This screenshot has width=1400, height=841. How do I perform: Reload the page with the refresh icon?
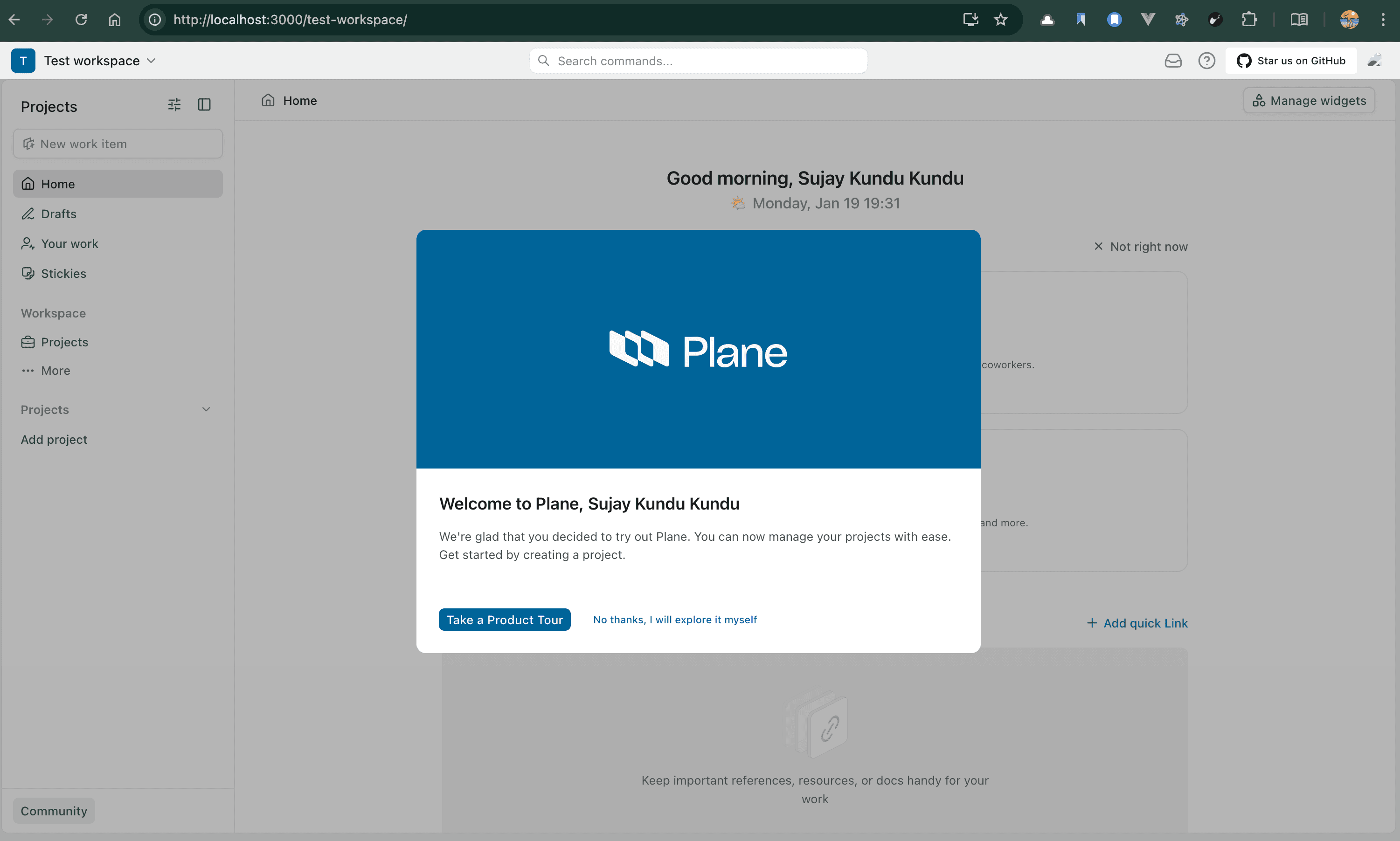point(81,20)
